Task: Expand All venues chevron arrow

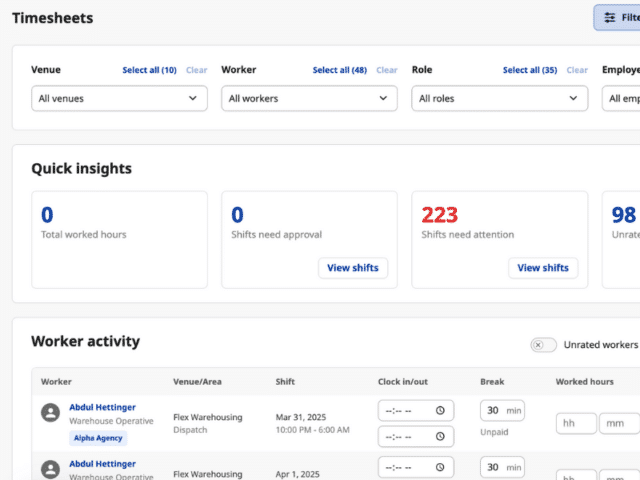Action: coord(193,98)
